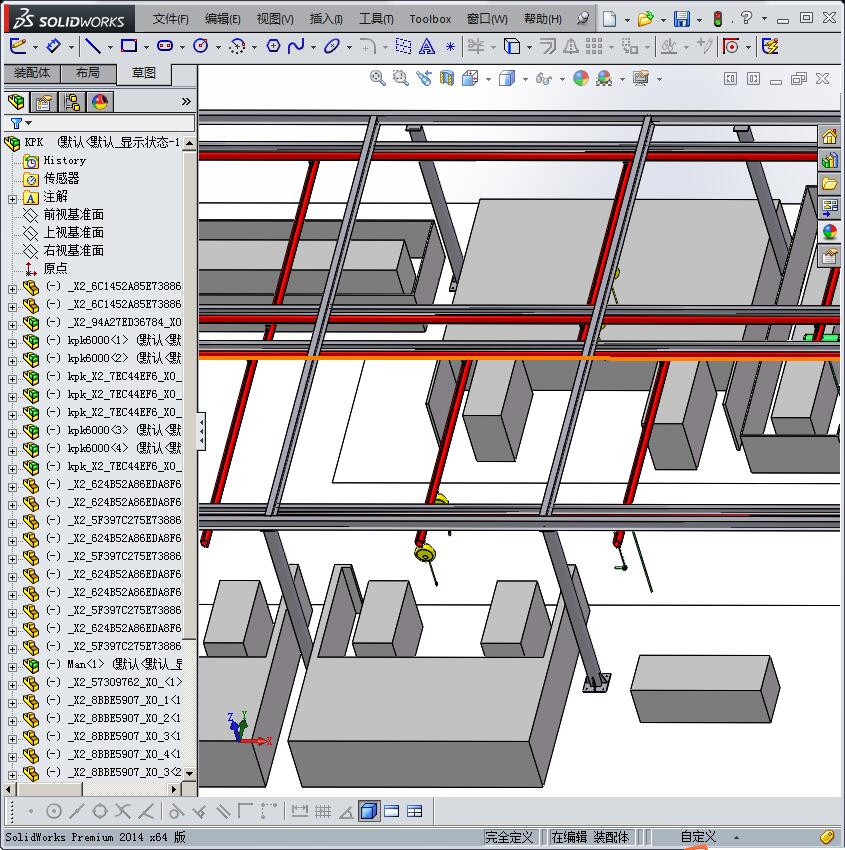Image resolution: width=845 pixels, height=850 pixels.
Task: Choose the Straight Slot tool
Action: [x=165, y=47]
